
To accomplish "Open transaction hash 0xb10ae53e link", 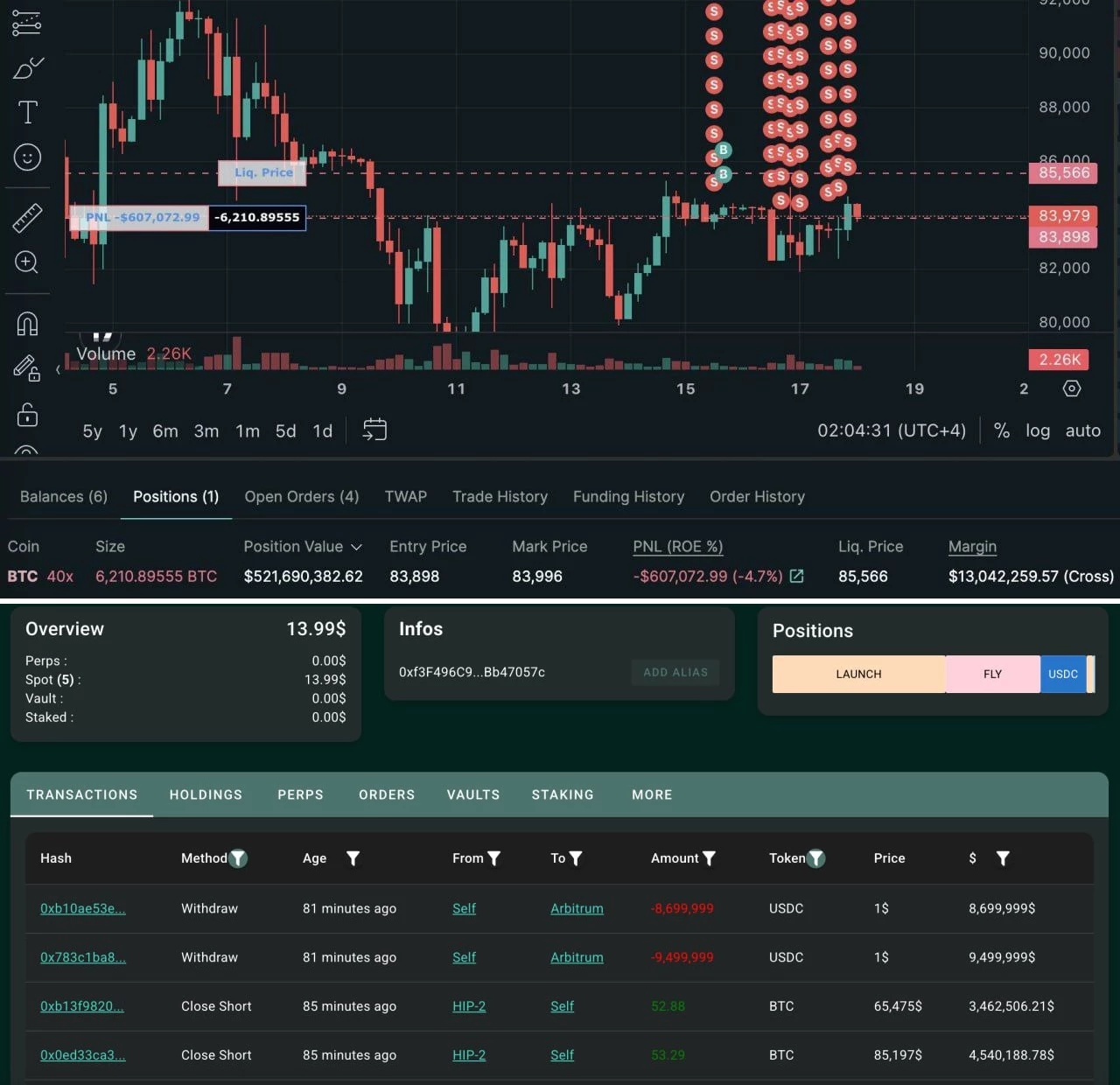I will tap(83, 908).
